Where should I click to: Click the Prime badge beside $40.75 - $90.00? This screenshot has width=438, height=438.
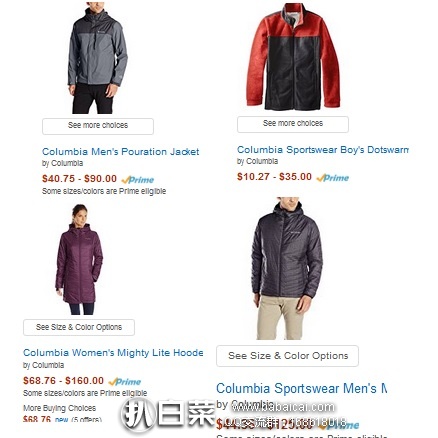tap(138, 180)
